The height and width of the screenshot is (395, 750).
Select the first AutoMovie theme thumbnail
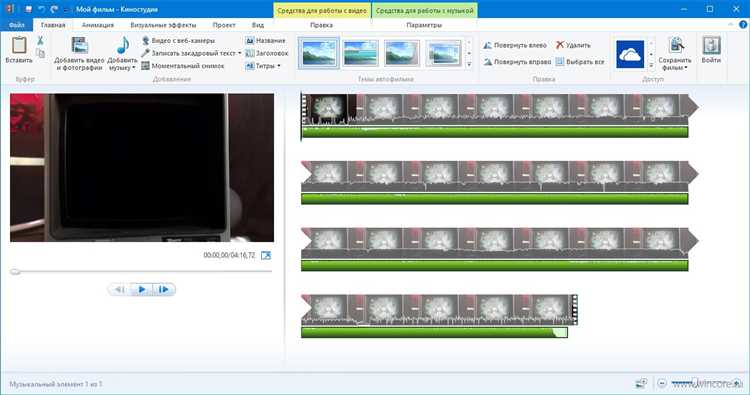click(319, 53)
